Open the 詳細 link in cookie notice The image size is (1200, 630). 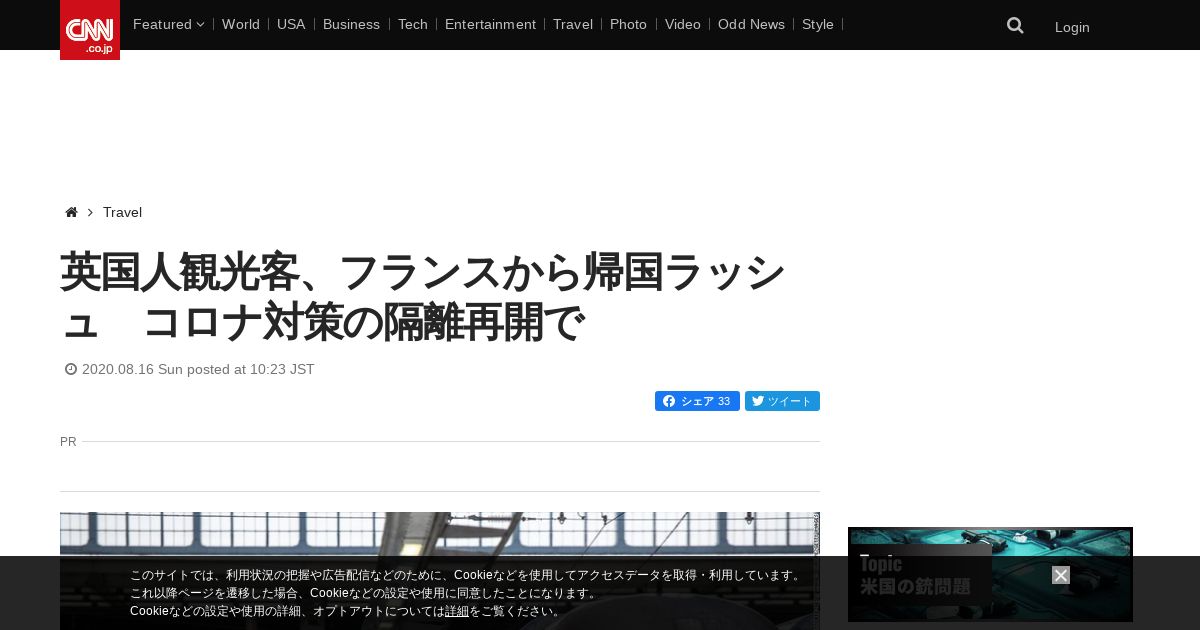coord(457,611)
